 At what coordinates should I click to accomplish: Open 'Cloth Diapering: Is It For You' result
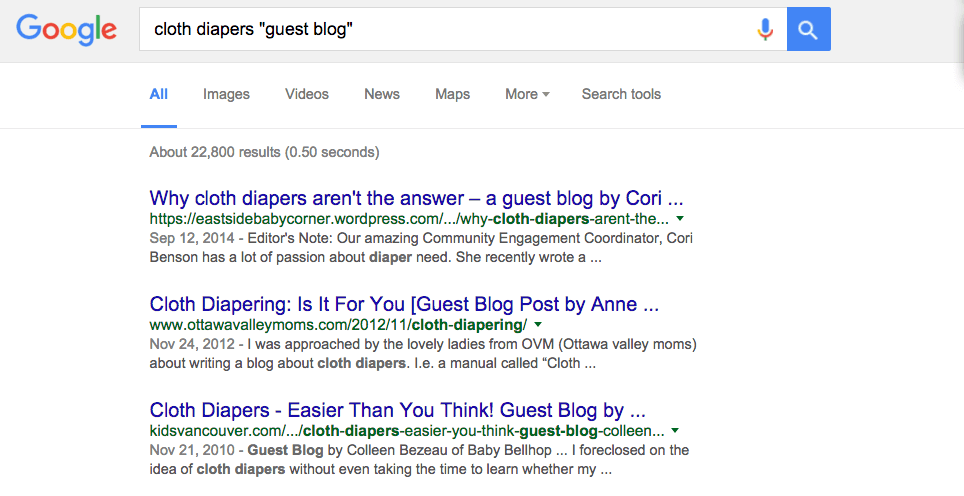pyautogui.click(x=404, y=304)
